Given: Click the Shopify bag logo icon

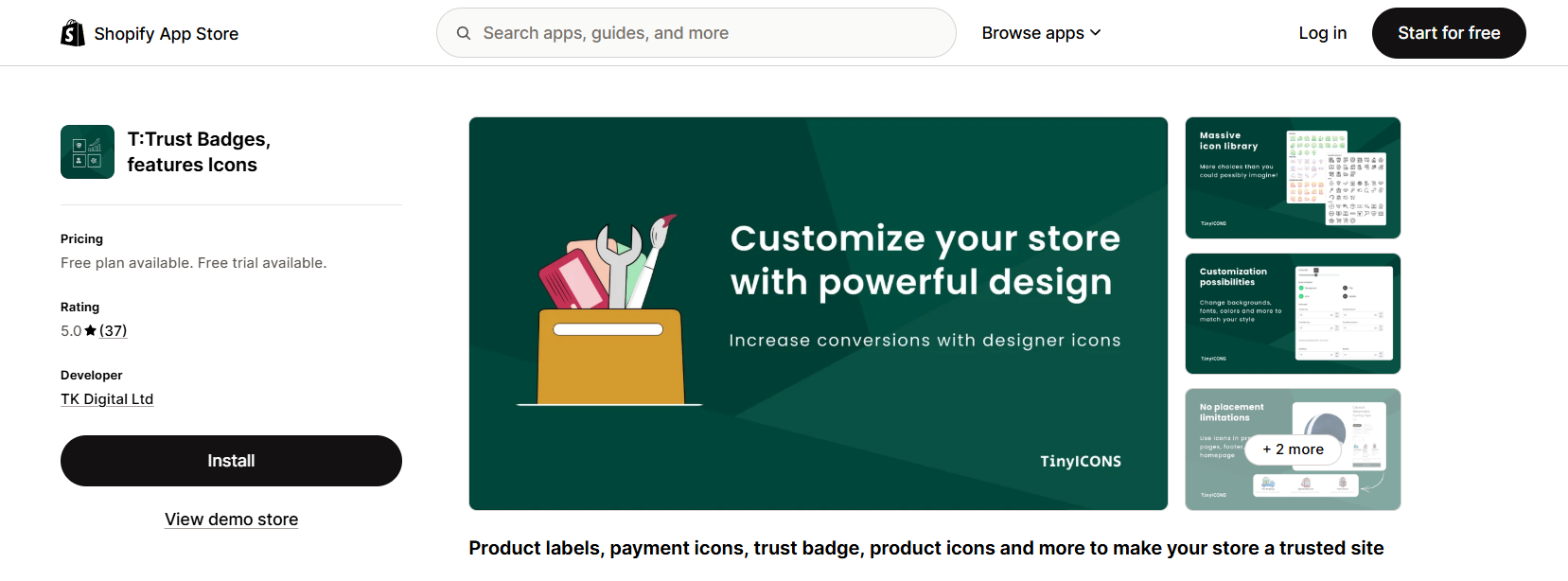Looking at the screenshot, I should pyautogui.click(x=73, y=33).
